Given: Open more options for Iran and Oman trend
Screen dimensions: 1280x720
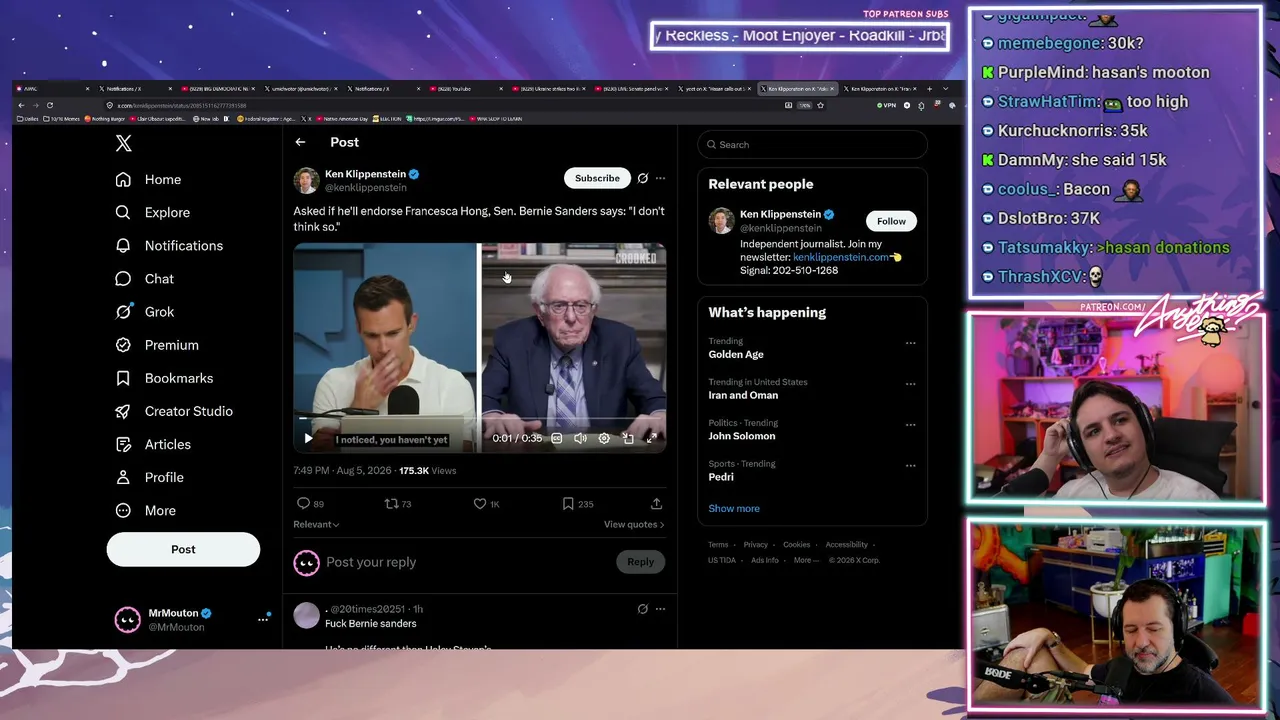Looking at the screenshot, I should 910,384.
